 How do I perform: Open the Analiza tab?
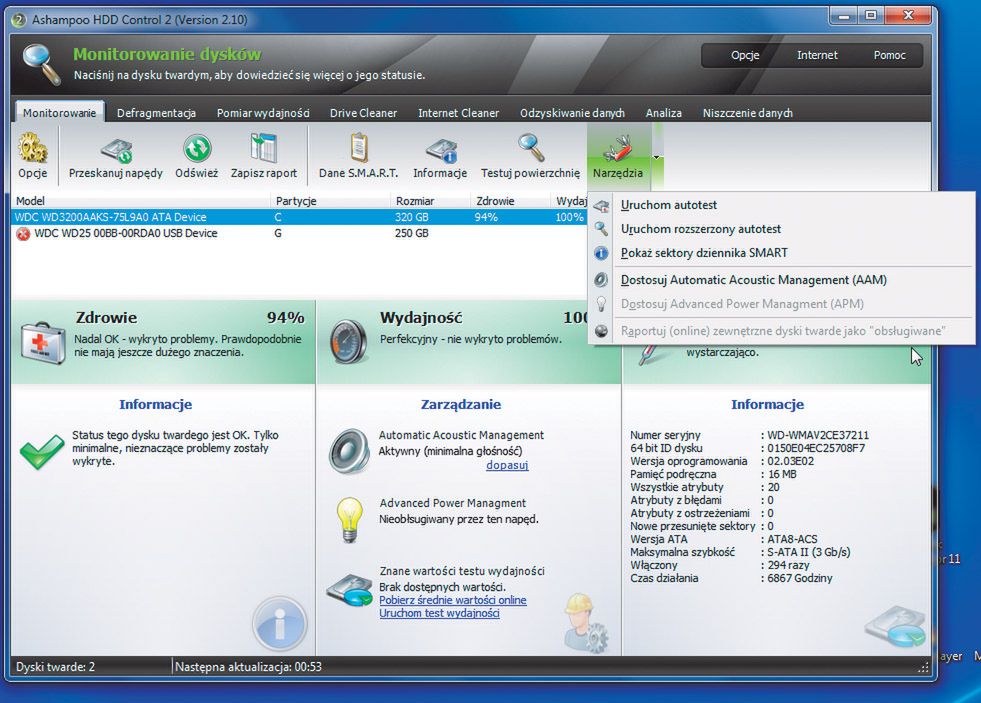click(x=664, y=113)
